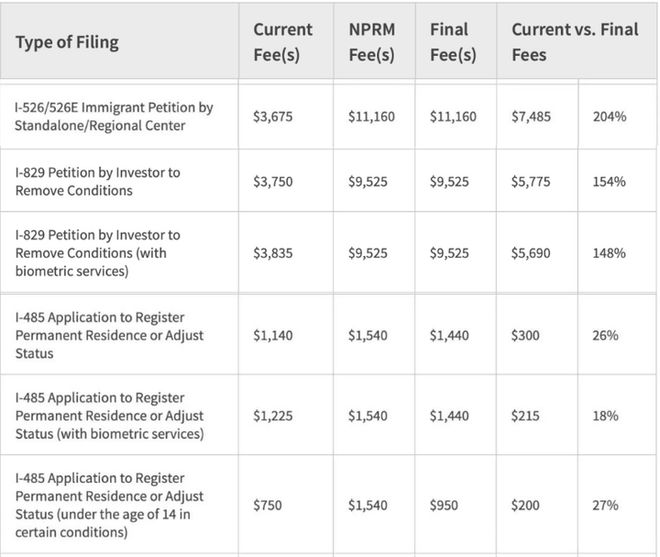Click the $3,750 current fee cell
This screenshot has width=660, height=557.
coord(273,182)
